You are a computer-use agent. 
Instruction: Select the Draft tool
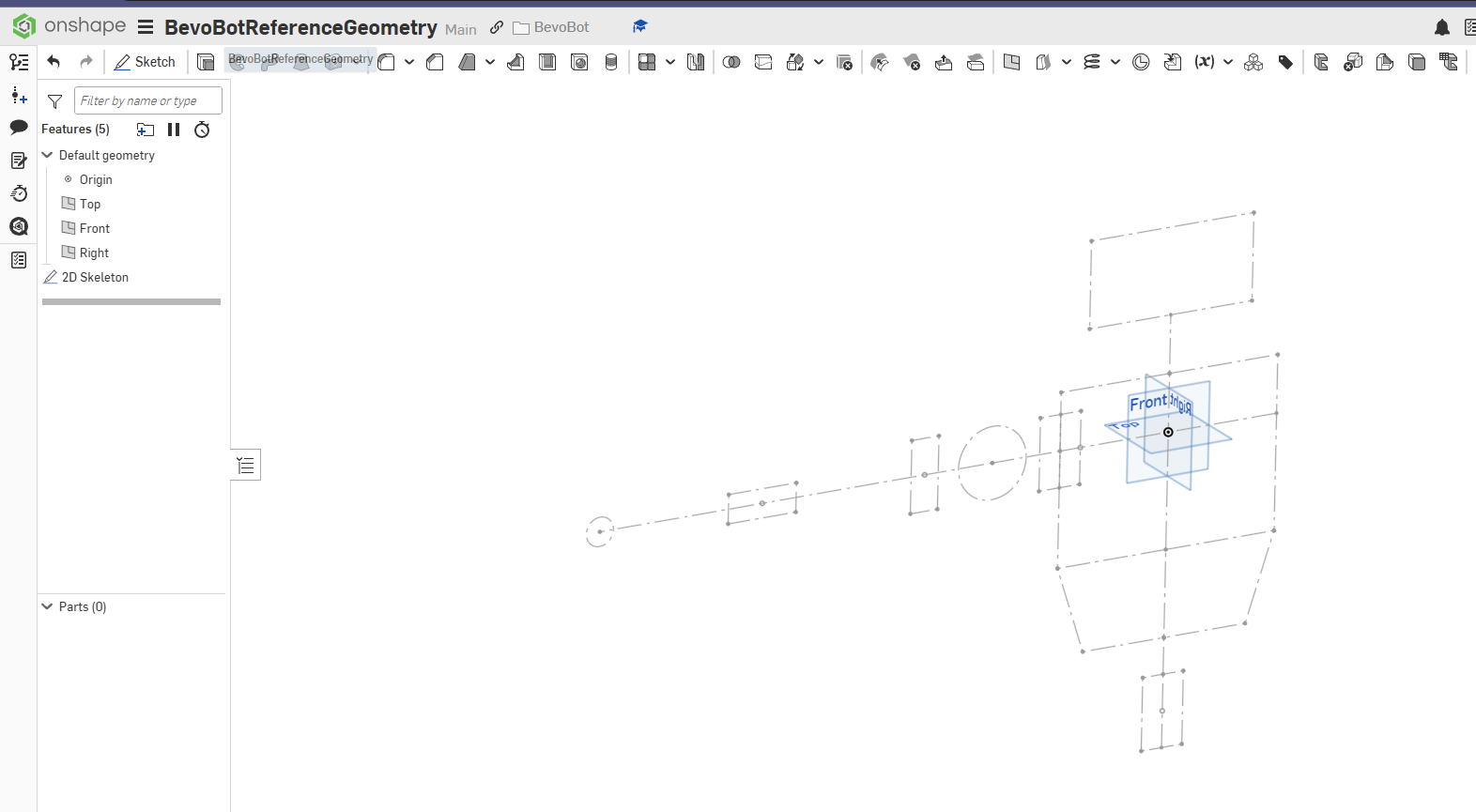pyautogui.click(x=467, y=62)
